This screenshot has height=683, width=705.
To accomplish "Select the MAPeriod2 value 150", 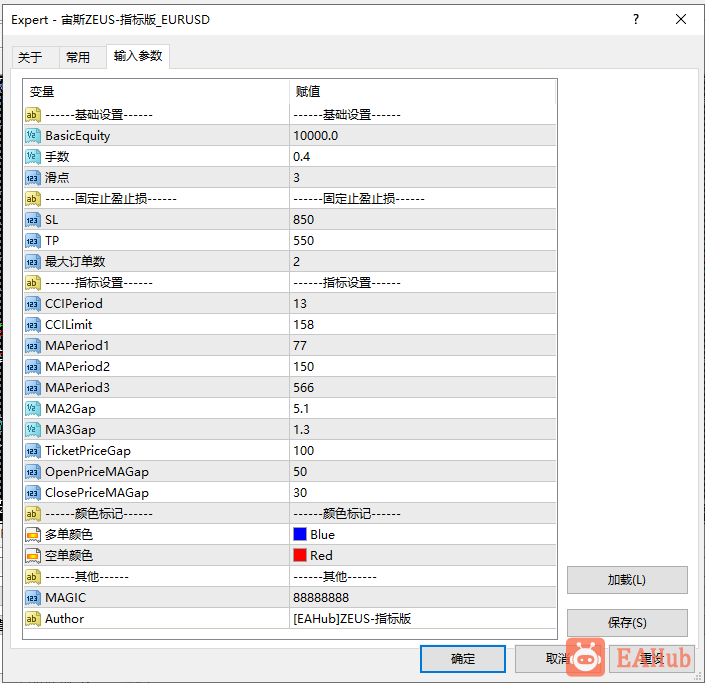I will (303, 367).
